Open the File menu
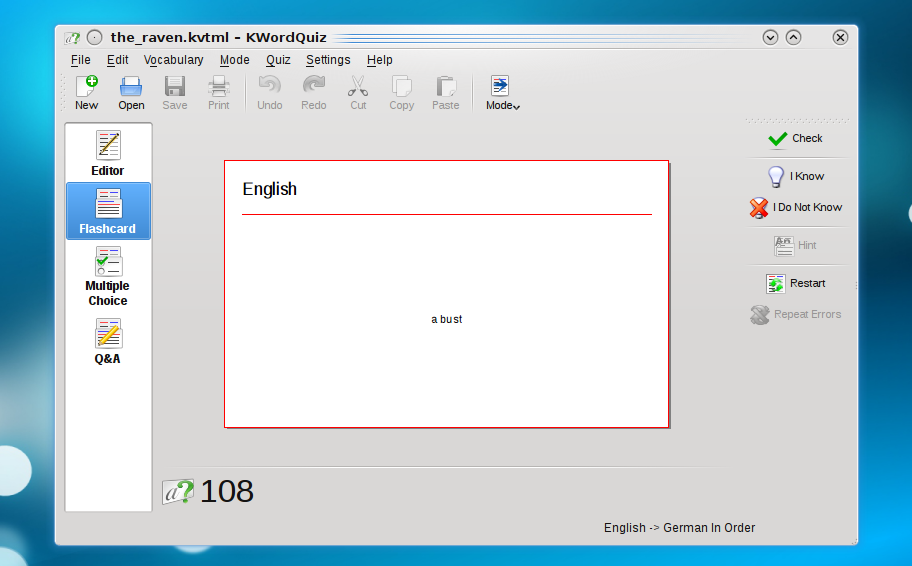 (80, 60)
